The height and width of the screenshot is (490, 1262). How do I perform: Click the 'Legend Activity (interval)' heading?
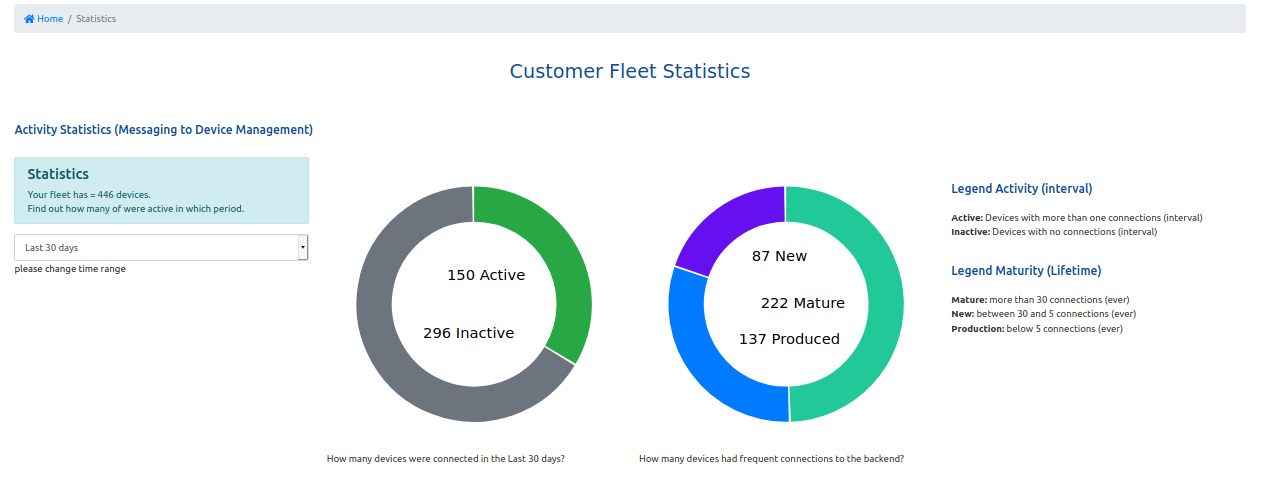(x=1021, y=189)
